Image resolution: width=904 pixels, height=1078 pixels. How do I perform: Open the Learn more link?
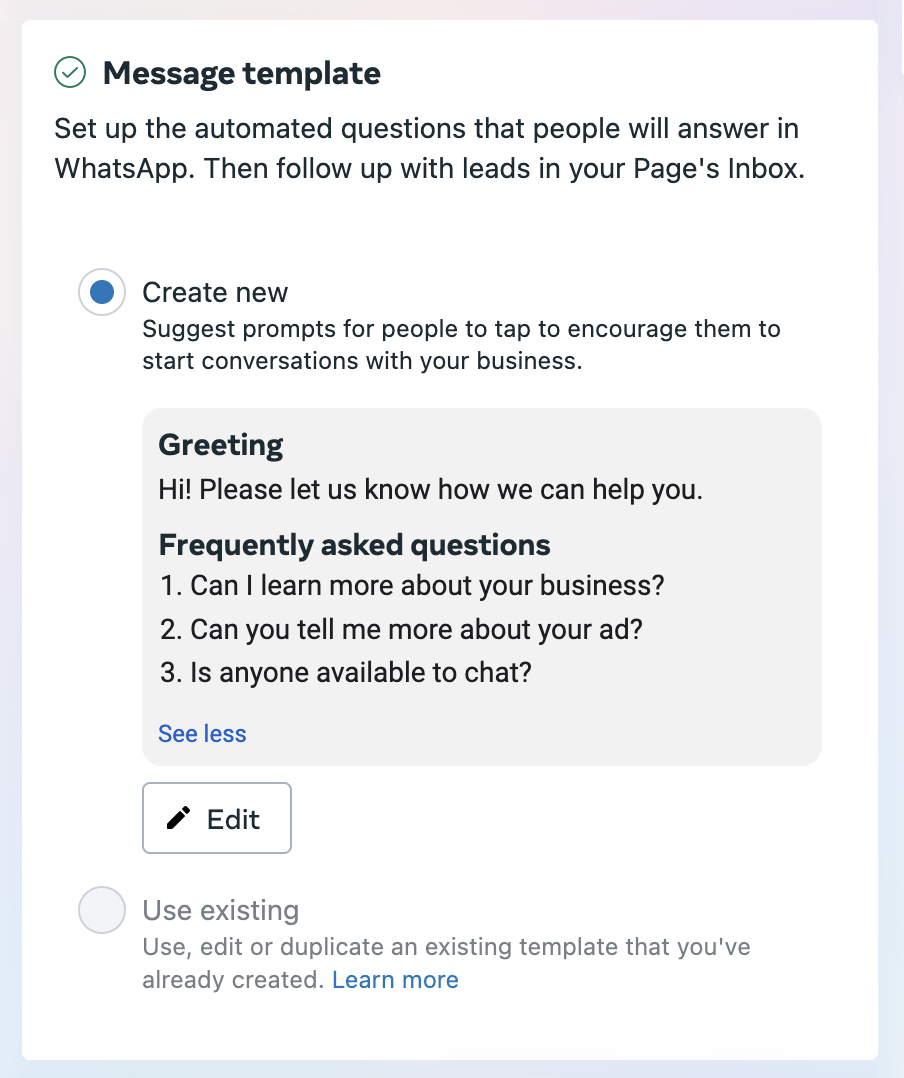395,980
